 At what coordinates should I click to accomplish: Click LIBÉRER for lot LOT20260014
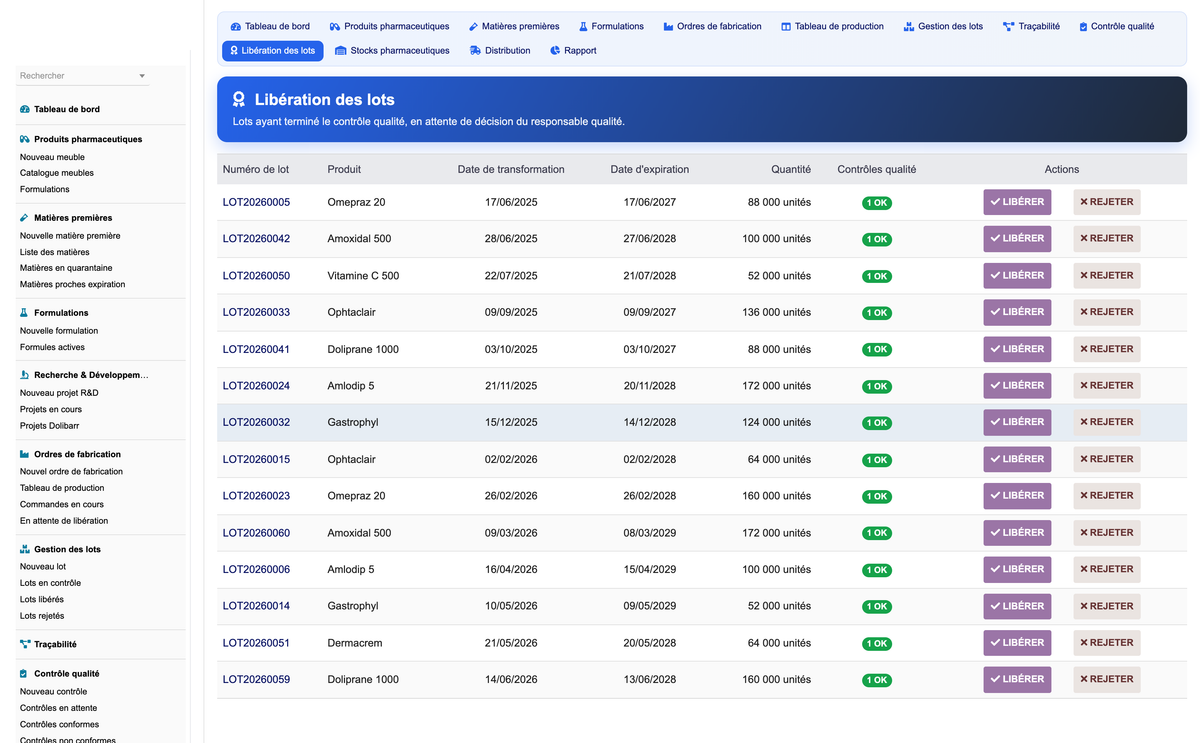click(x=1017, y=606)
